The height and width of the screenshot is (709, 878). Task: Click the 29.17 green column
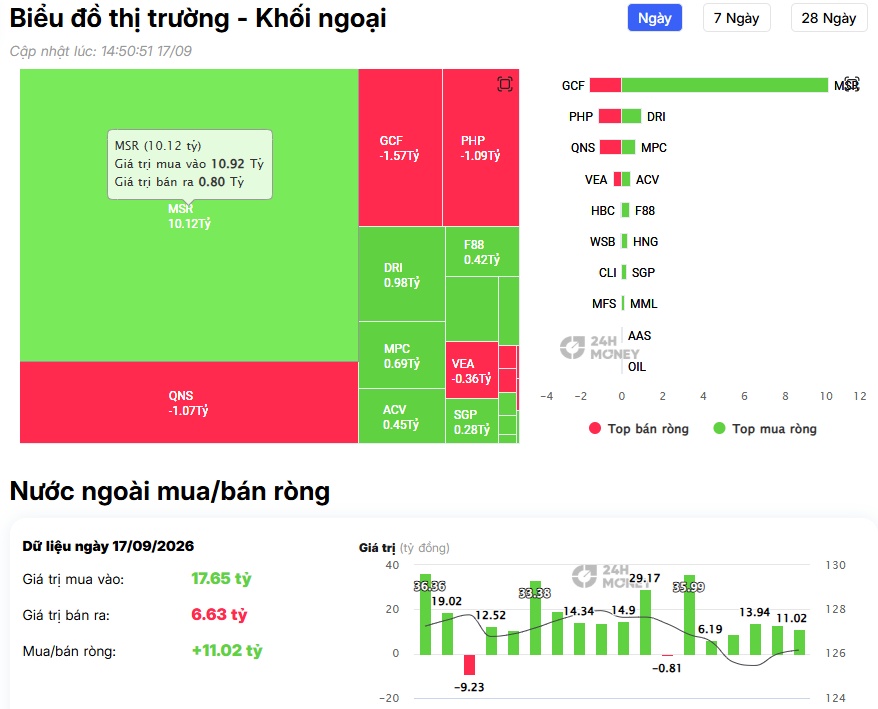[x=645, y=622]
